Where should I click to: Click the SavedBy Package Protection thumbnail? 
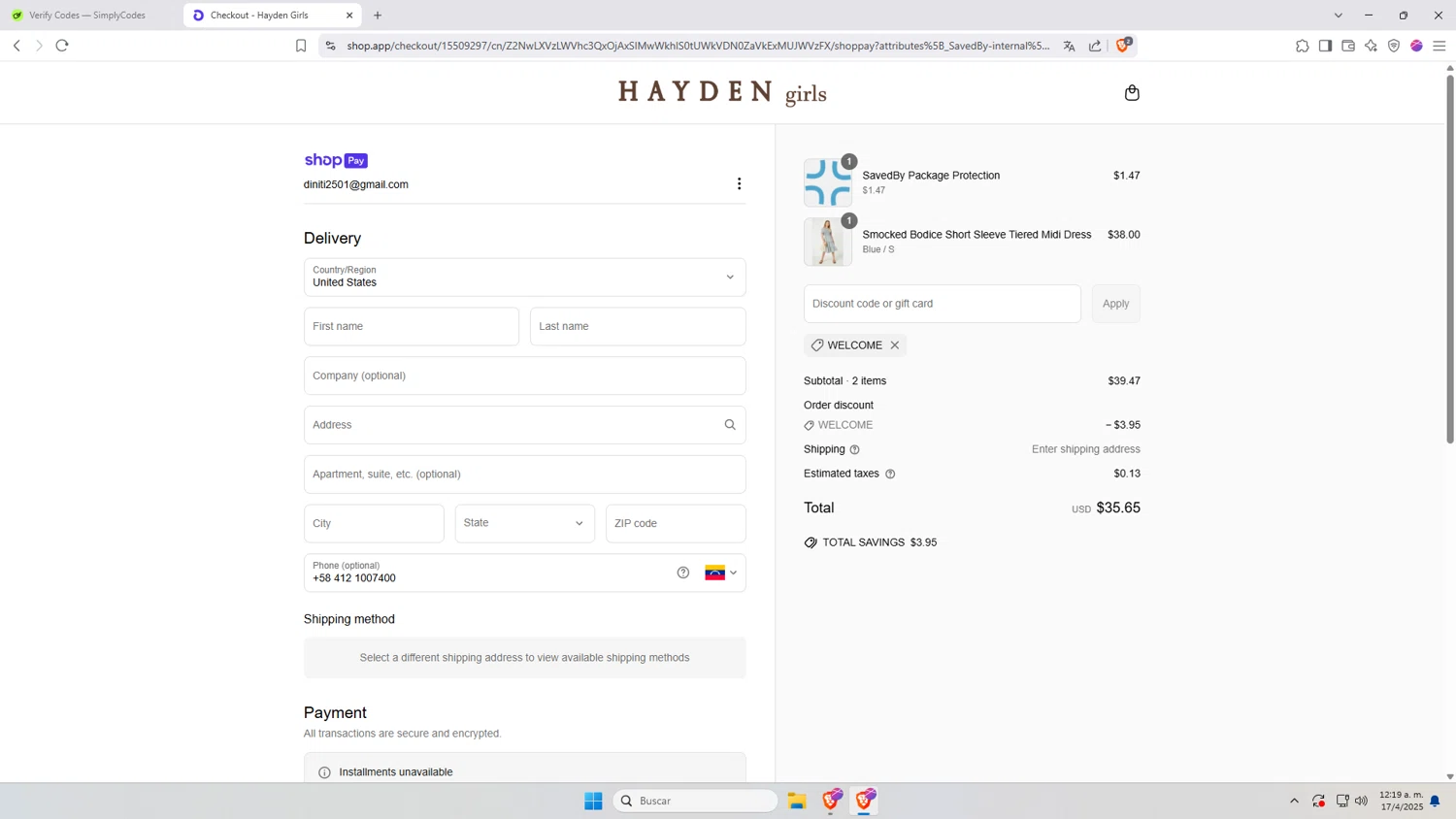[828, 182]
